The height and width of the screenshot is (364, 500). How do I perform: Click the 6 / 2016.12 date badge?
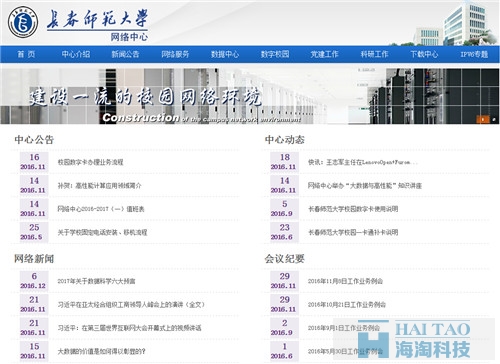34,281
